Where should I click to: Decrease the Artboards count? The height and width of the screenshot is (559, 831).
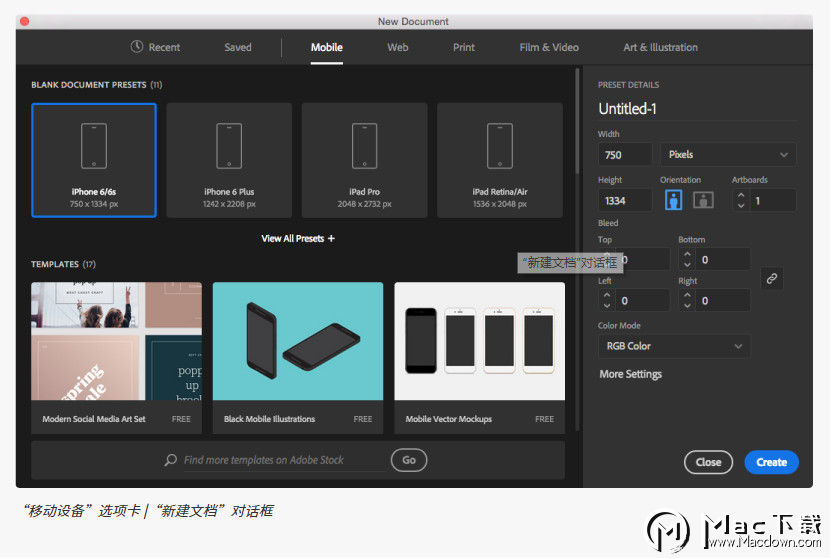[x=741, y=206]
